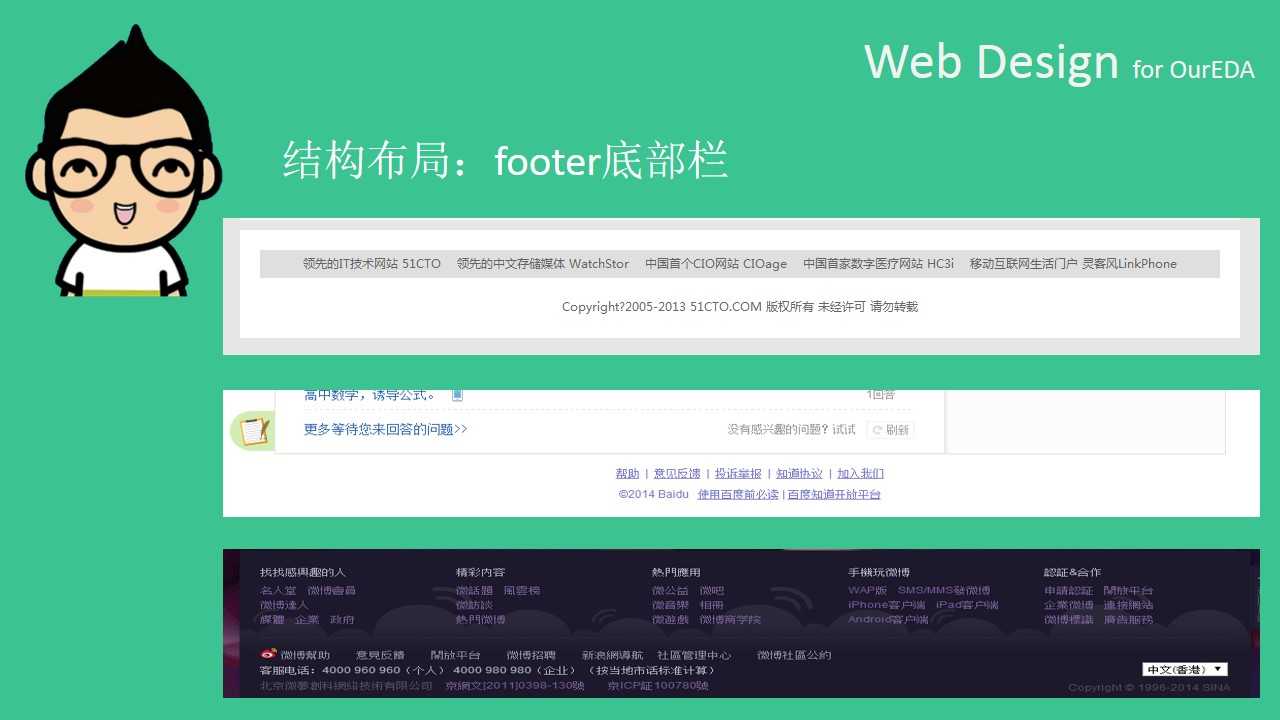1280x720 pixels.
Task: Open the 使用百度前必读 link
Action: (x=738, y=495)
